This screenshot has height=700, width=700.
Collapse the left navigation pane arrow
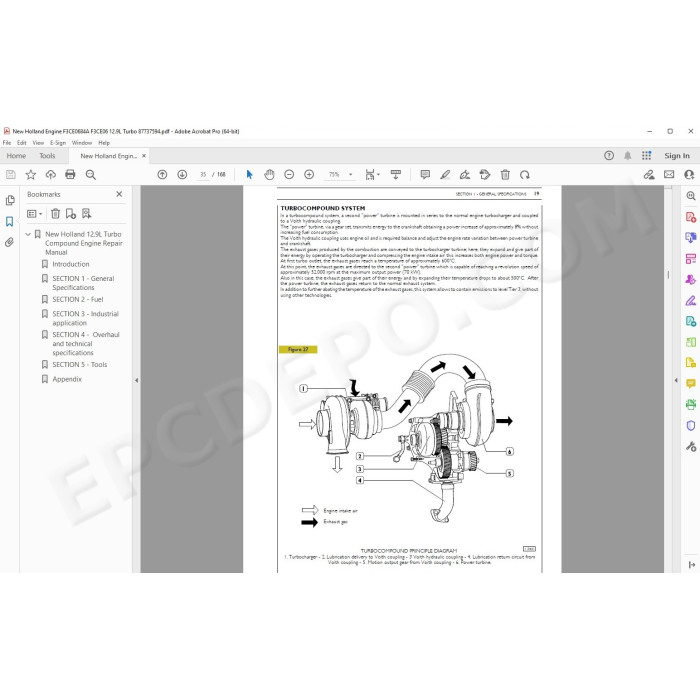pyautogui.click(x=137, y=380)
